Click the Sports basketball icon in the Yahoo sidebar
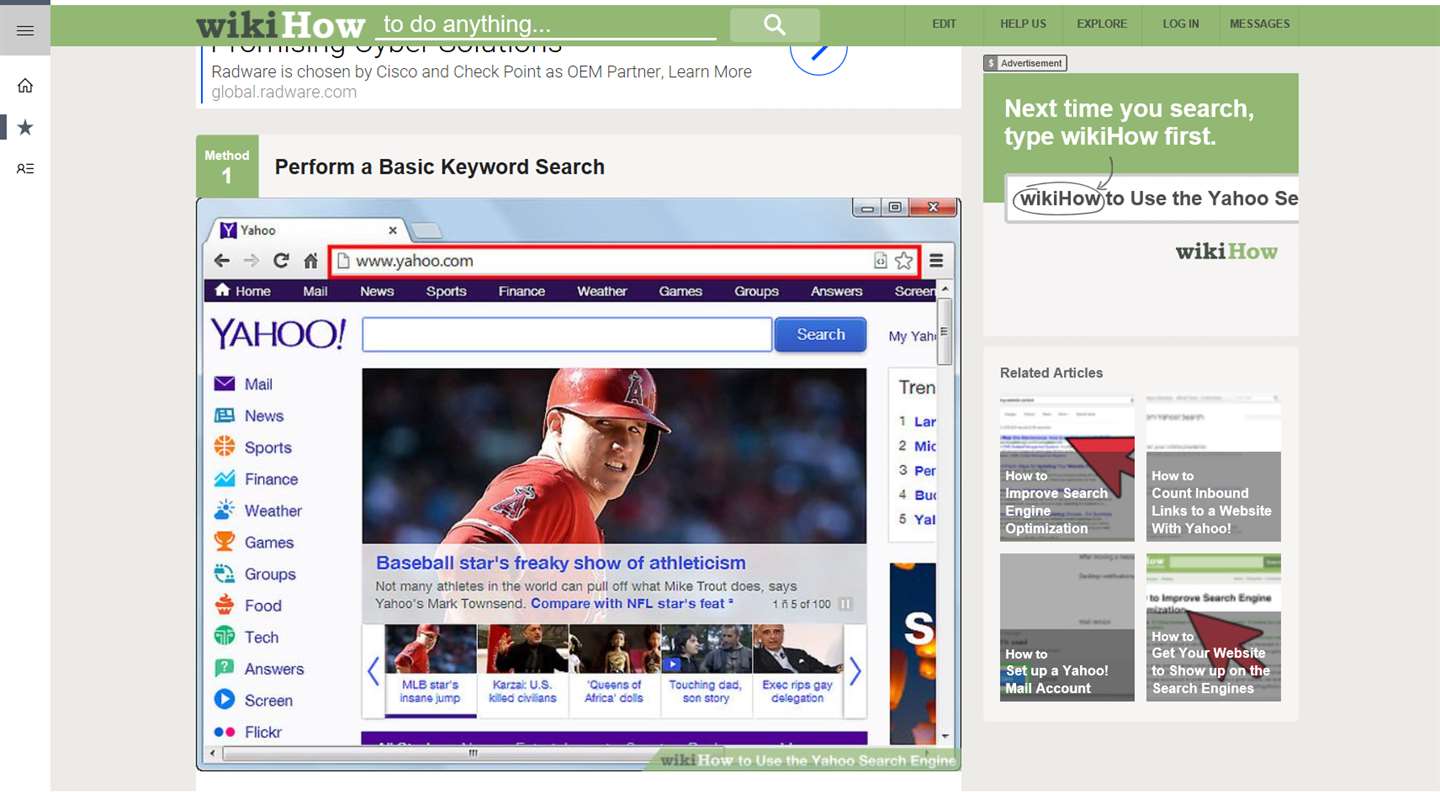The width and height of the screenshot is (1440, 792). coord(225,447)
